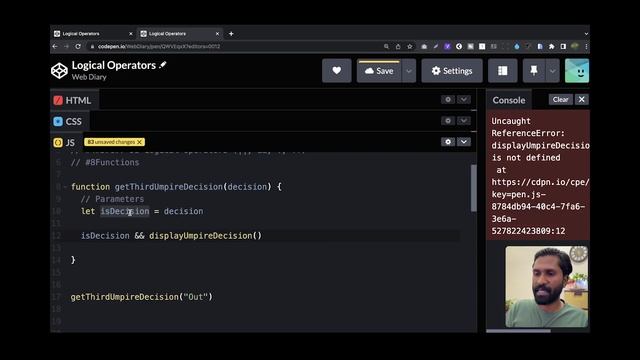Select the HTML editor header
Image resolution: width=640 pixels, height=360 pixels.
point(73,100)
